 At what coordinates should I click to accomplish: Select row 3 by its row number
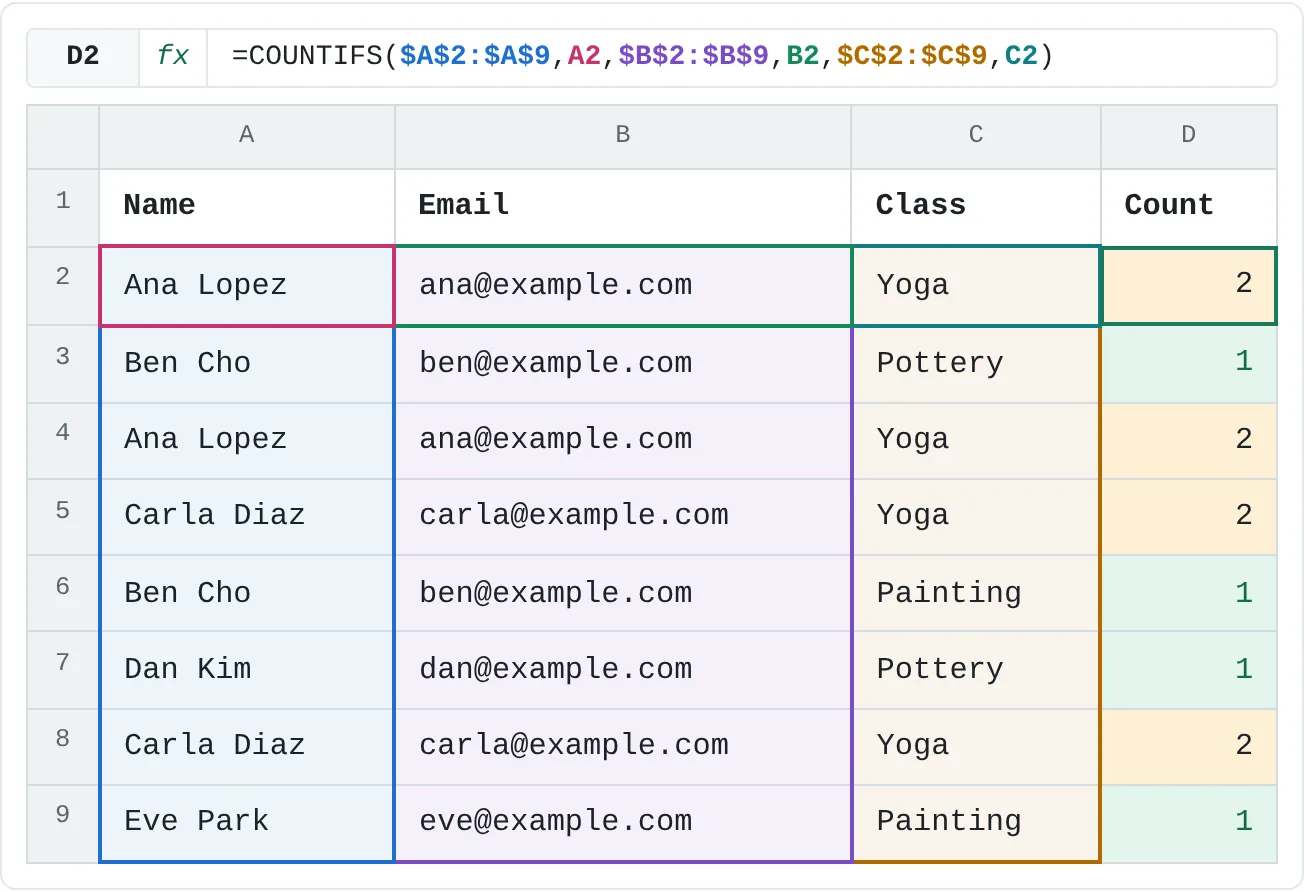pyautogui.click(x=63, y=363)
